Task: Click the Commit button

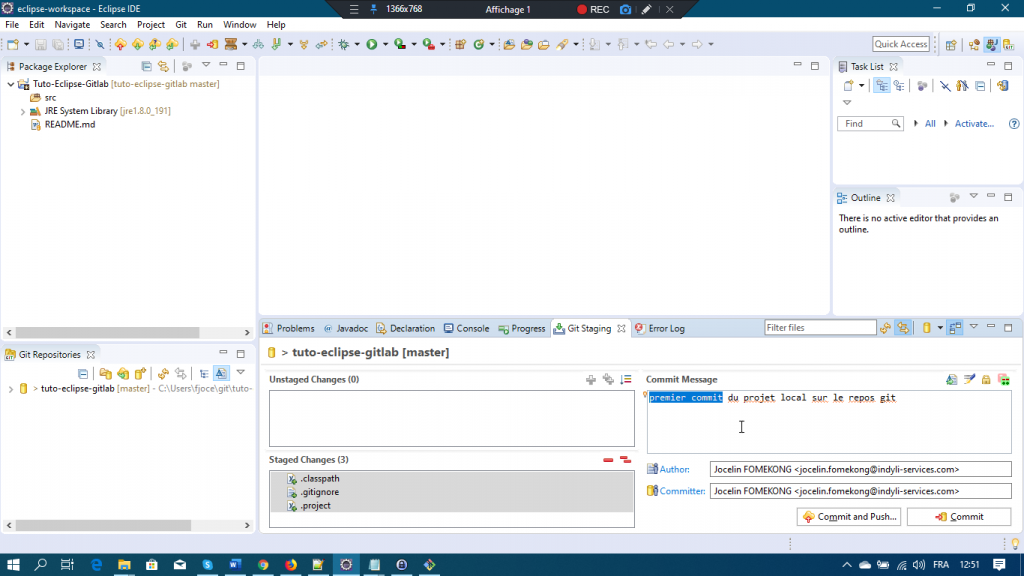Action: [x=959, y=517]
